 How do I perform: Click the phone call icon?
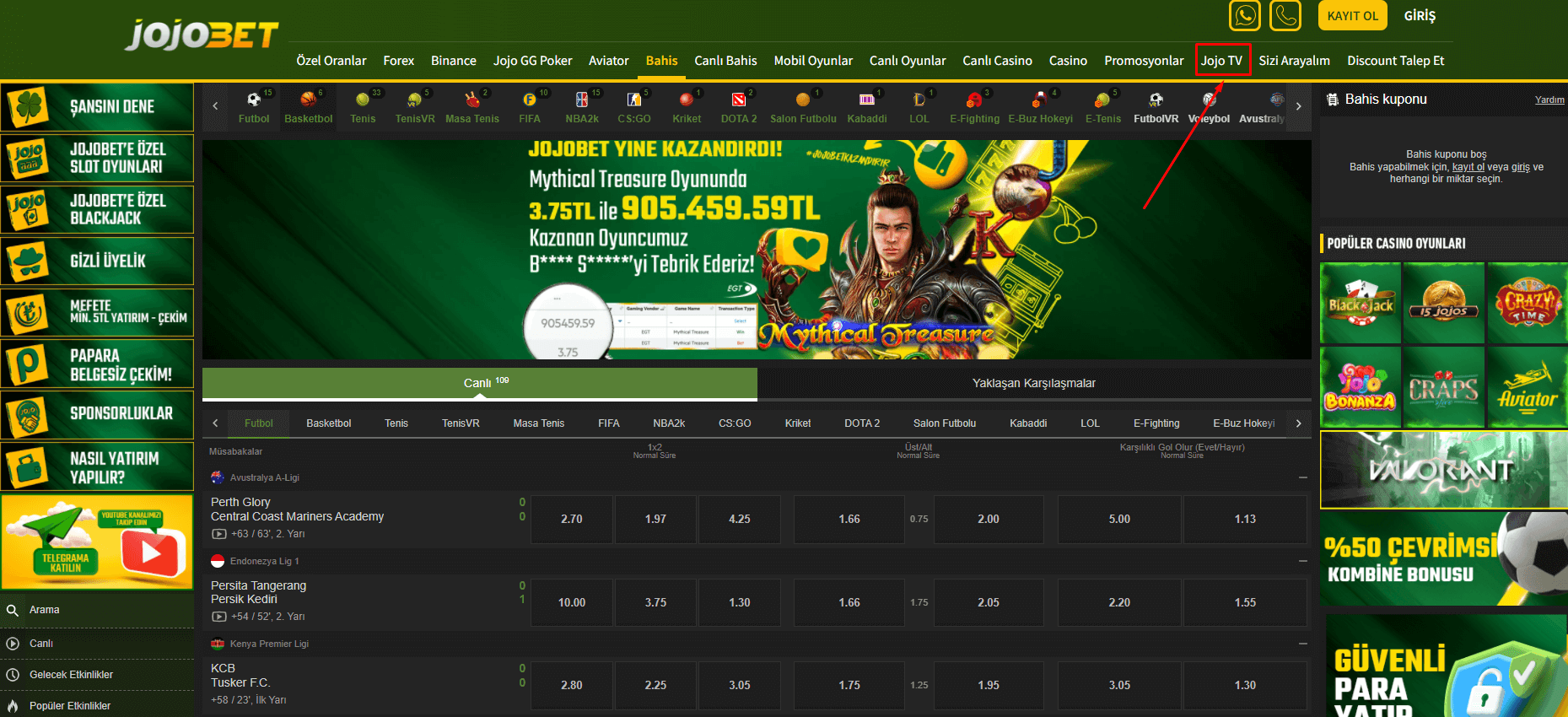coord(1285,16)
